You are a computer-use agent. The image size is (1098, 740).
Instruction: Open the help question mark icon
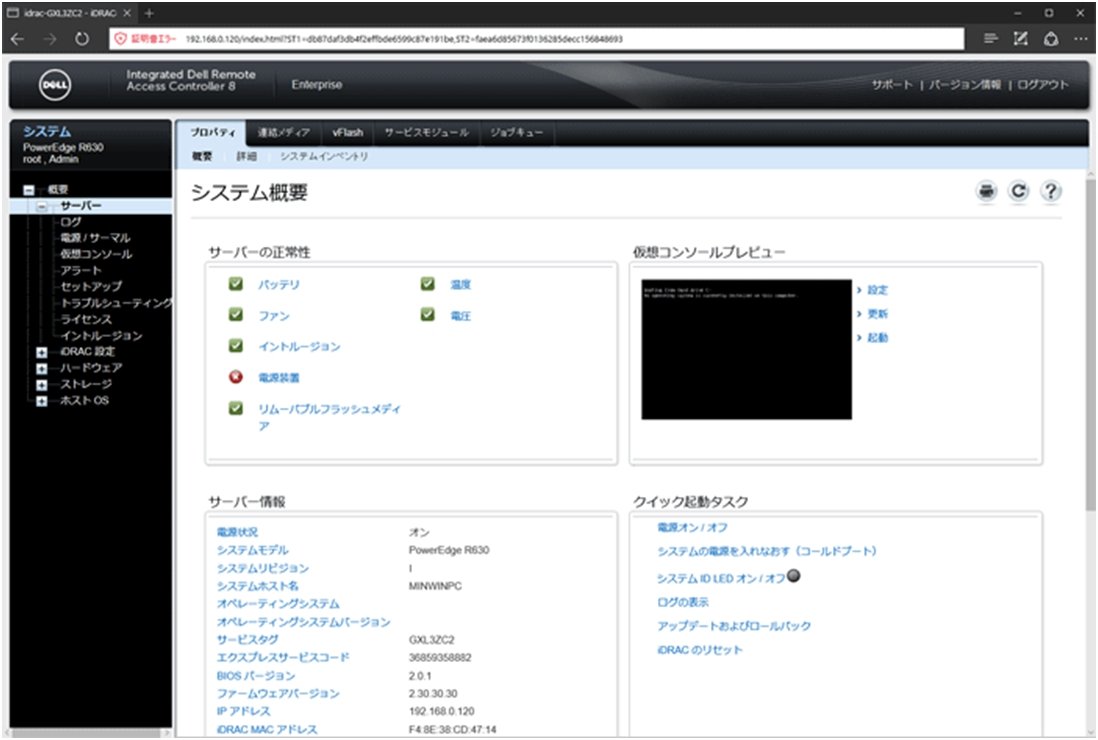pyautogui.click(x=1050, y=191)
